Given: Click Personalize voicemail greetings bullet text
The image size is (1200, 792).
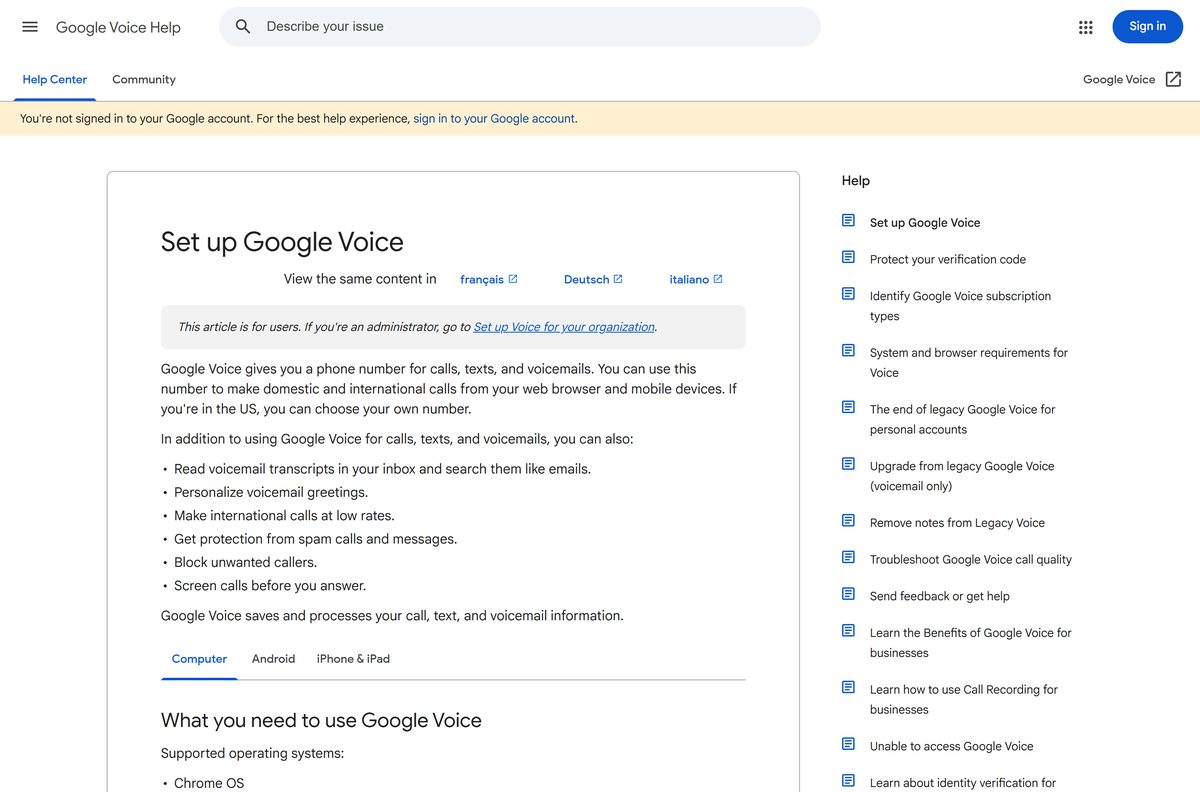Looking at the screenshot, I should click(271, 492).
